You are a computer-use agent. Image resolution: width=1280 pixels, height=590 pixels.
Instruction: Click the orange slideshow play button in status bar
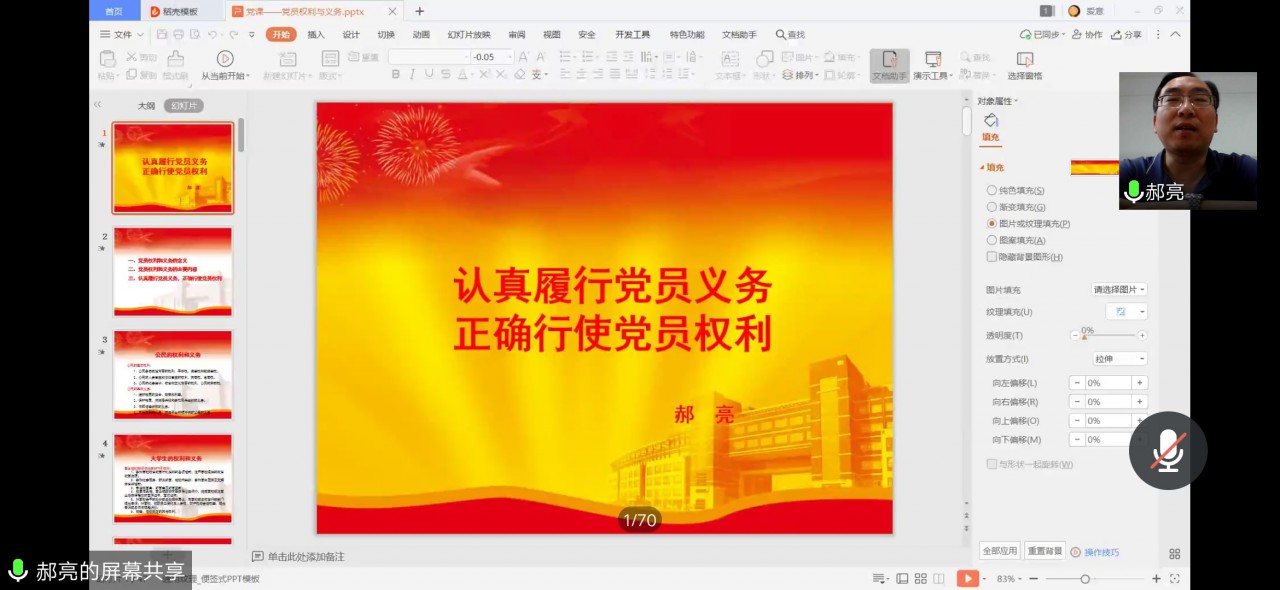(x=967, y=578)
